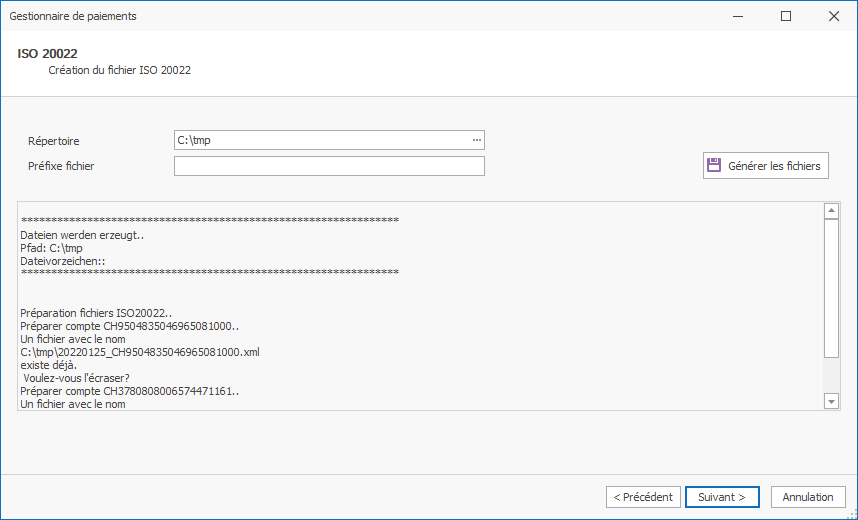This screenshot has height=520, width=858.
Task: Click the 'Voulez-vous l'écraser?' log line
Action: (82, 379)
